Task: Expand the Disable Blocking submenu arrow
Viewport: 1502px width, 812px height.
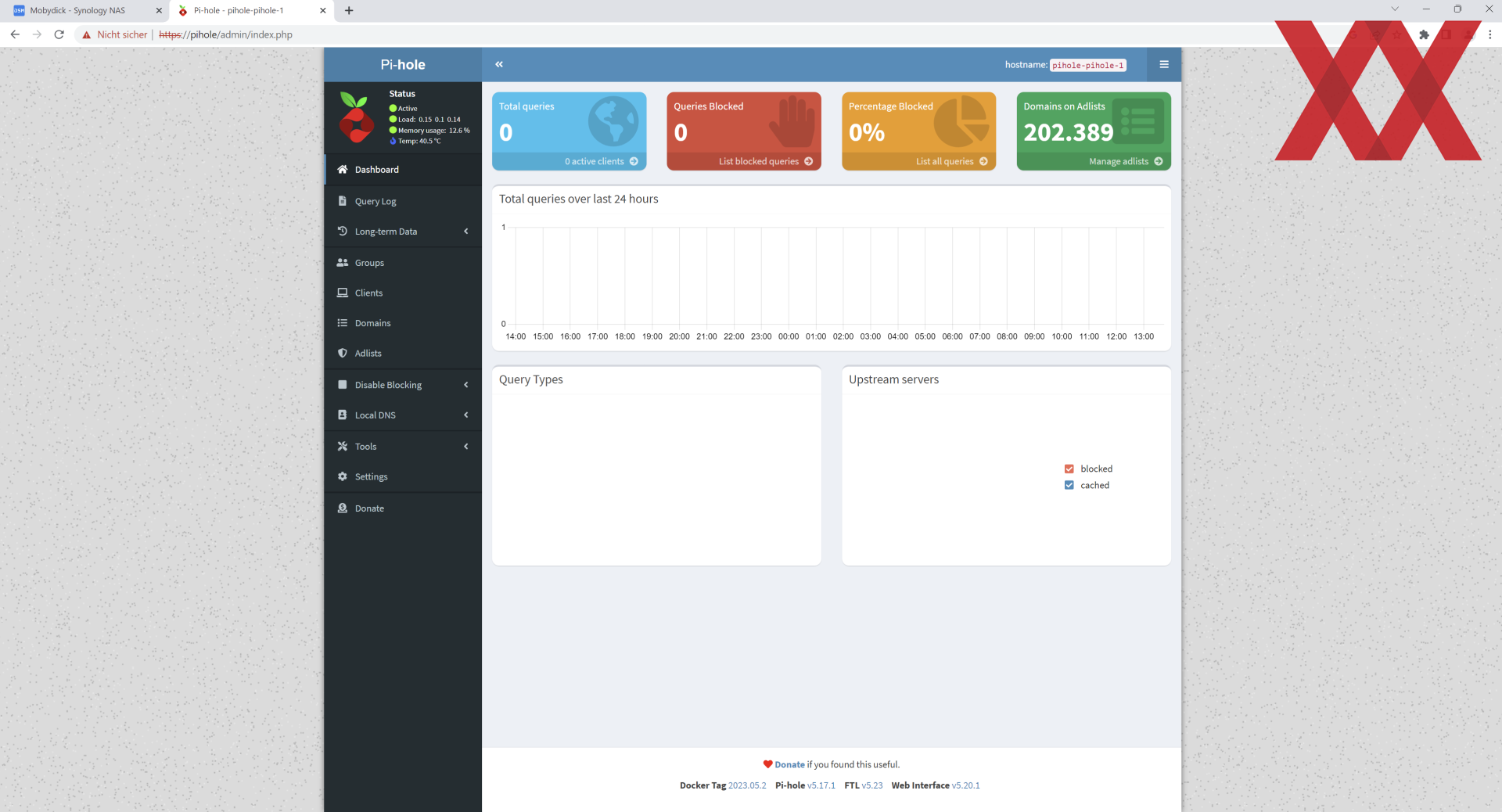Action: (466, 385)
